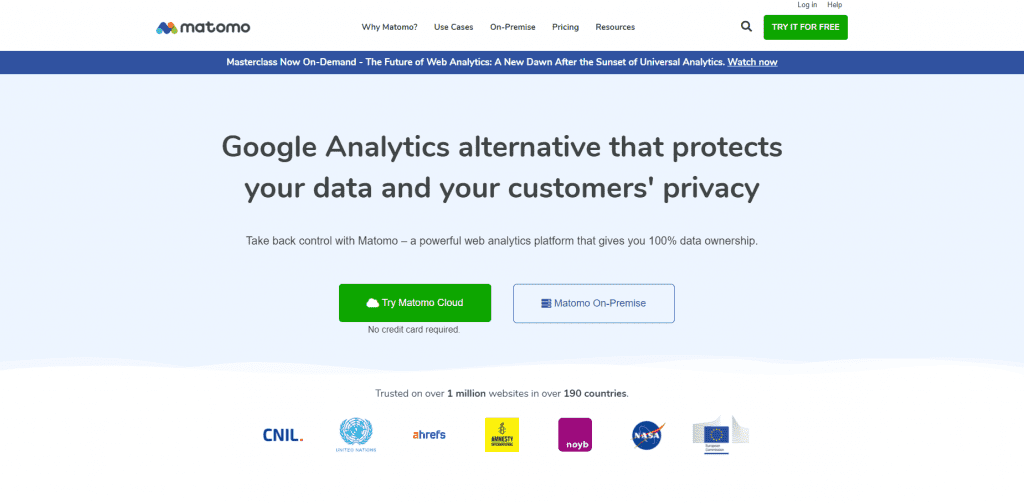Follow the Watch now banner link
The image size is (1024, 503).
pos(752,62)
